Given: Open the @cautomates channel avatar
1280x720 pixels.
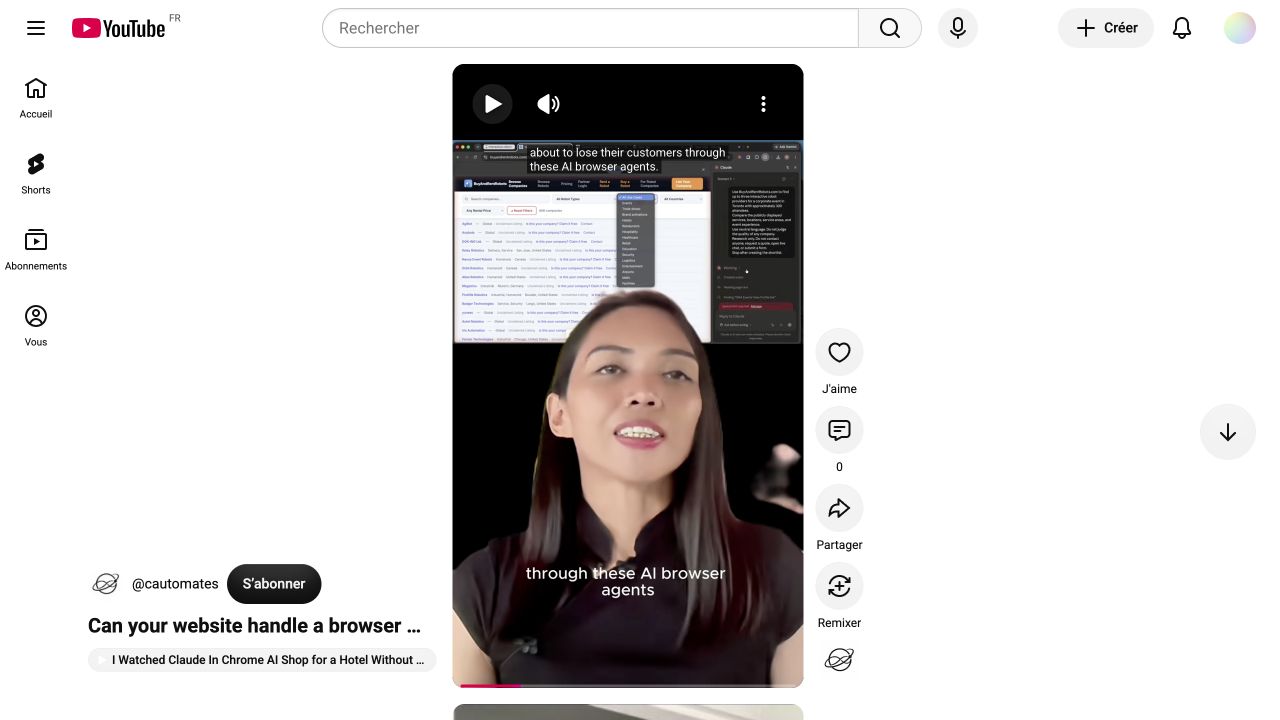Looking at the screenshot, I should [106, 584].
